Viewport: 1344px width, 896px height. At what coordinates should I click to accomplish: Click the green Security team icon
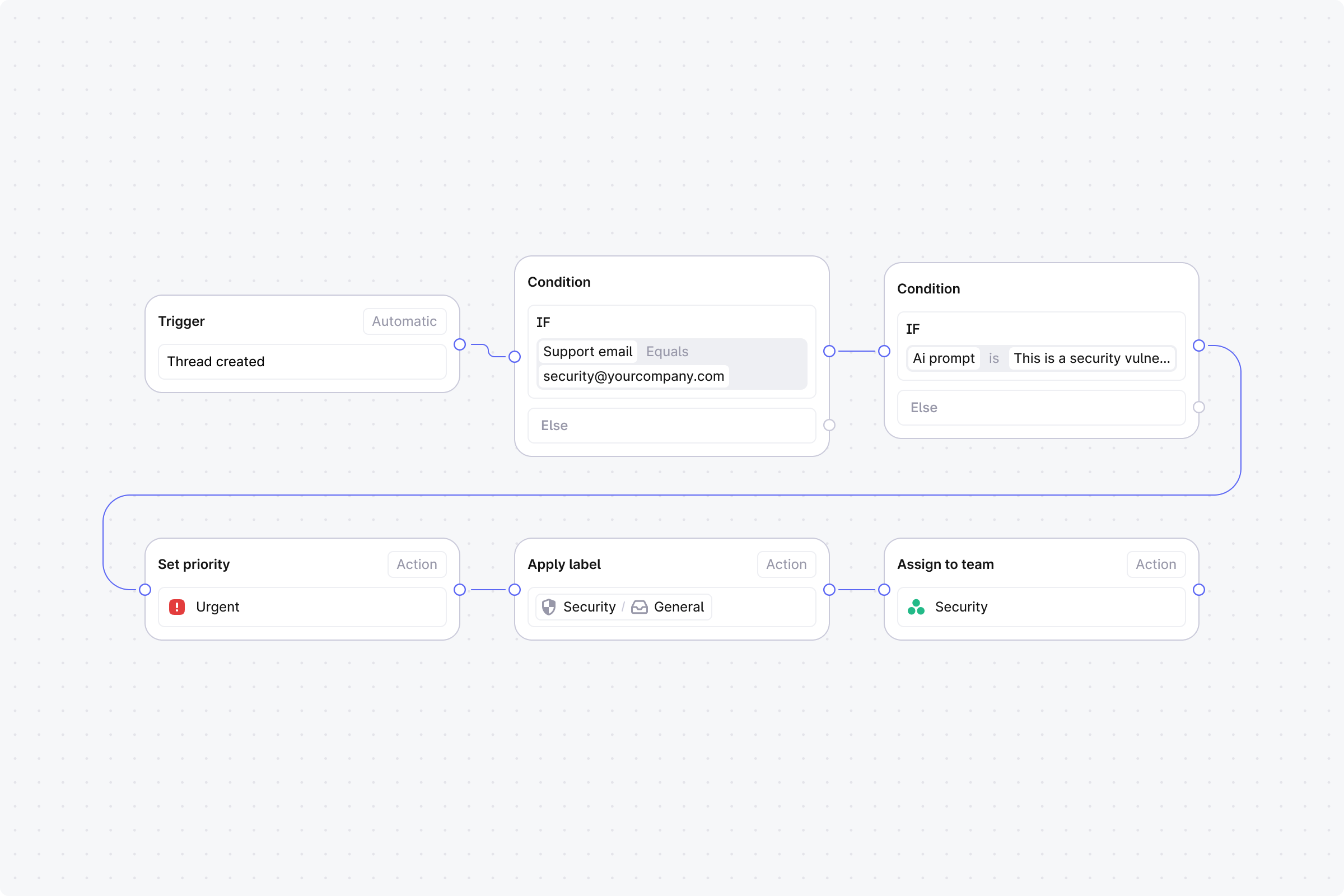click(916, 607)
